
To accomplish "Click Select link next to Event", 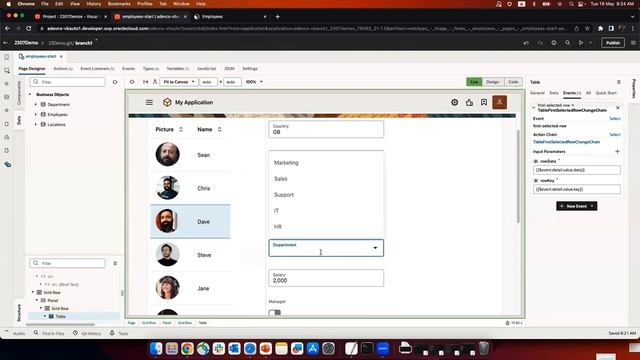I will point(615,118).
